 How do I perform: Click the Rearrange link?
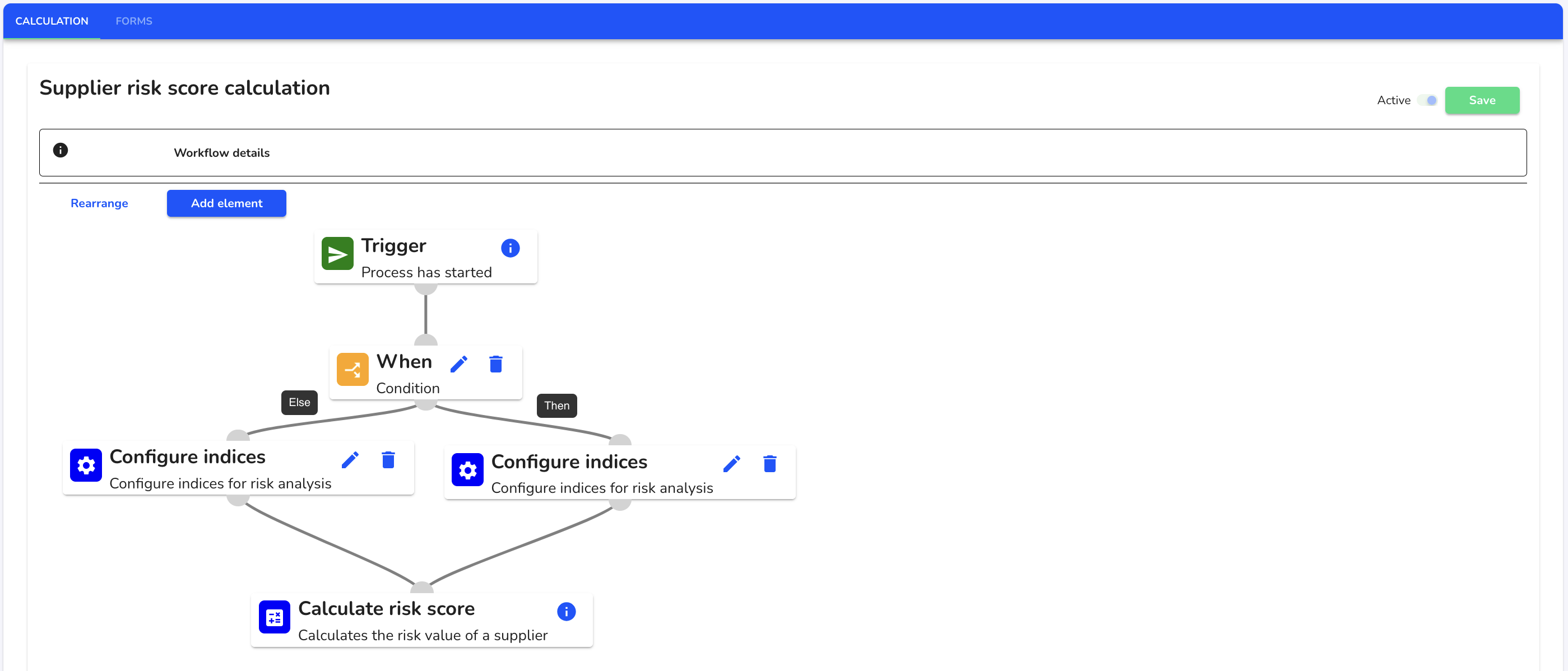tap(99, 203)
